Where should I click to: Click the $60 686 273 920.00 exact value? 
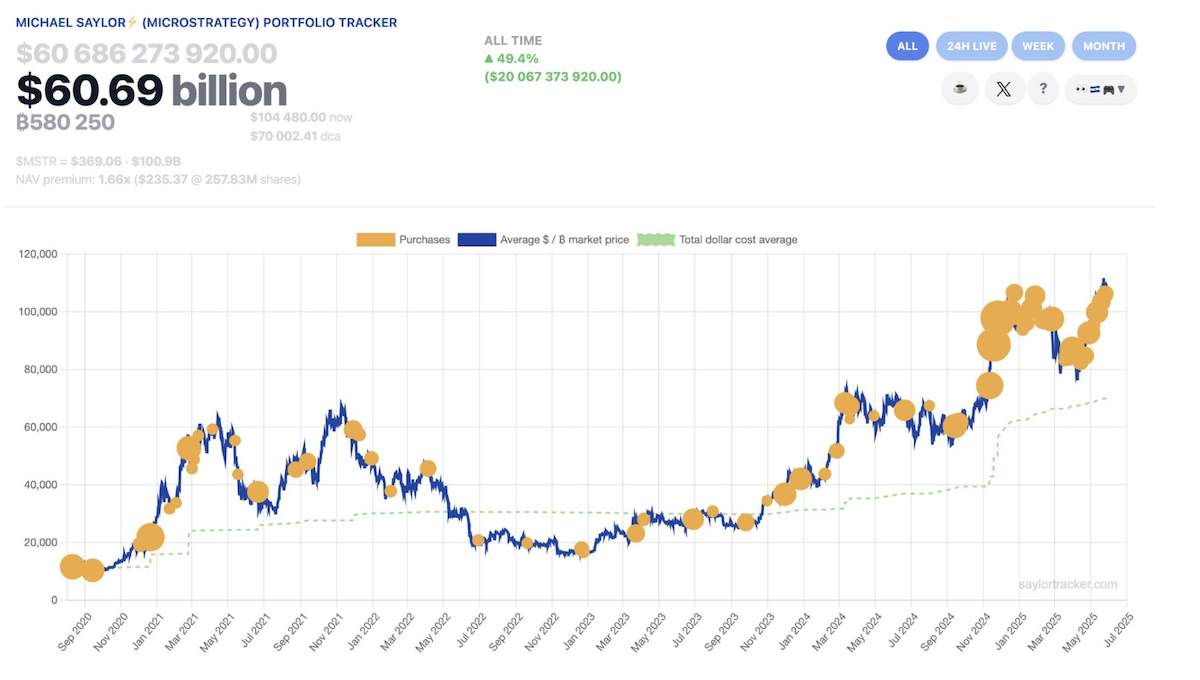146,53
